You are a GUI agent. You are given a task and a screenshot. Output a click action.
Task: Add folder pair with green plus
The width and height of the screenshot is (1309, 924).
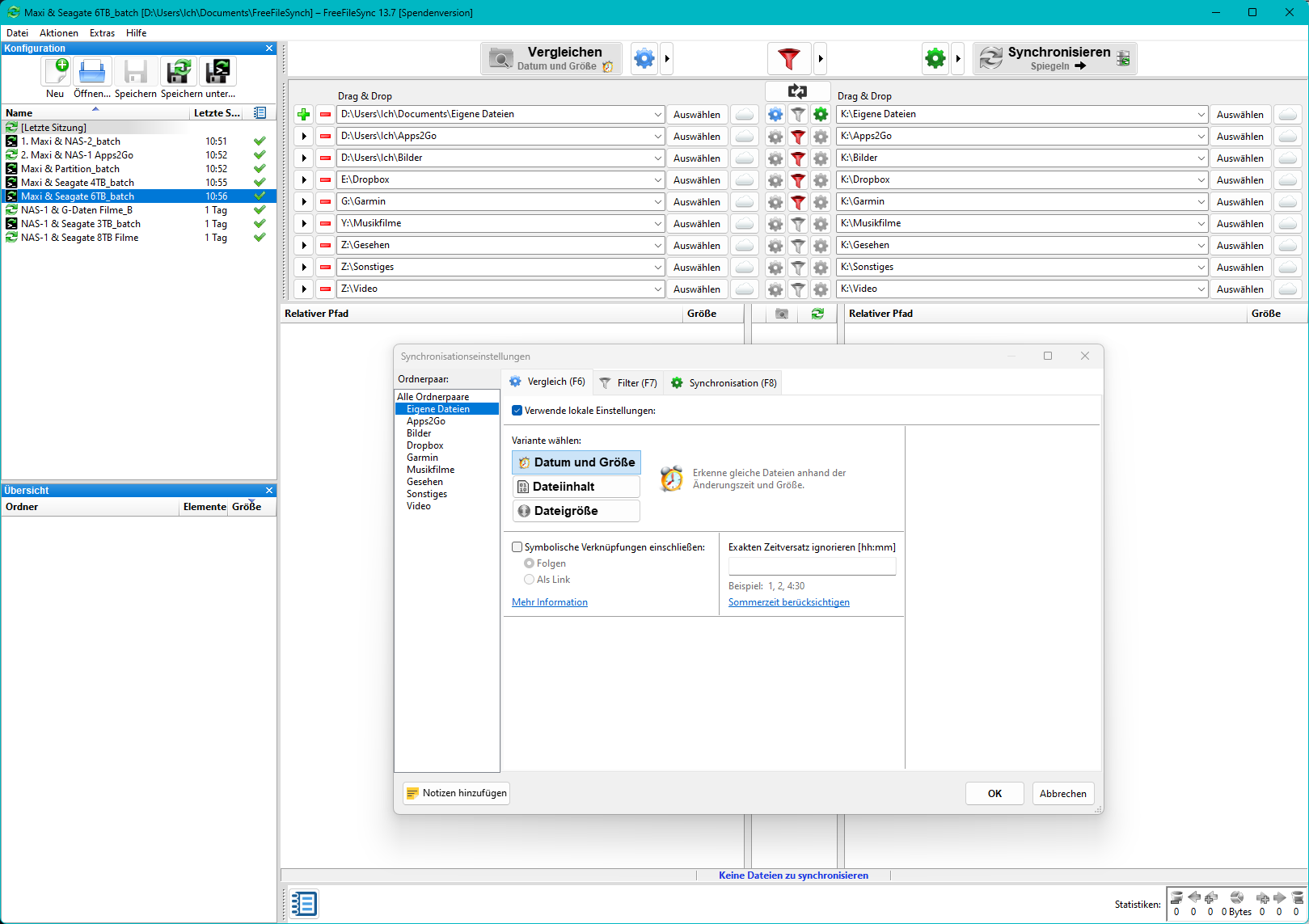click(304, 114)
